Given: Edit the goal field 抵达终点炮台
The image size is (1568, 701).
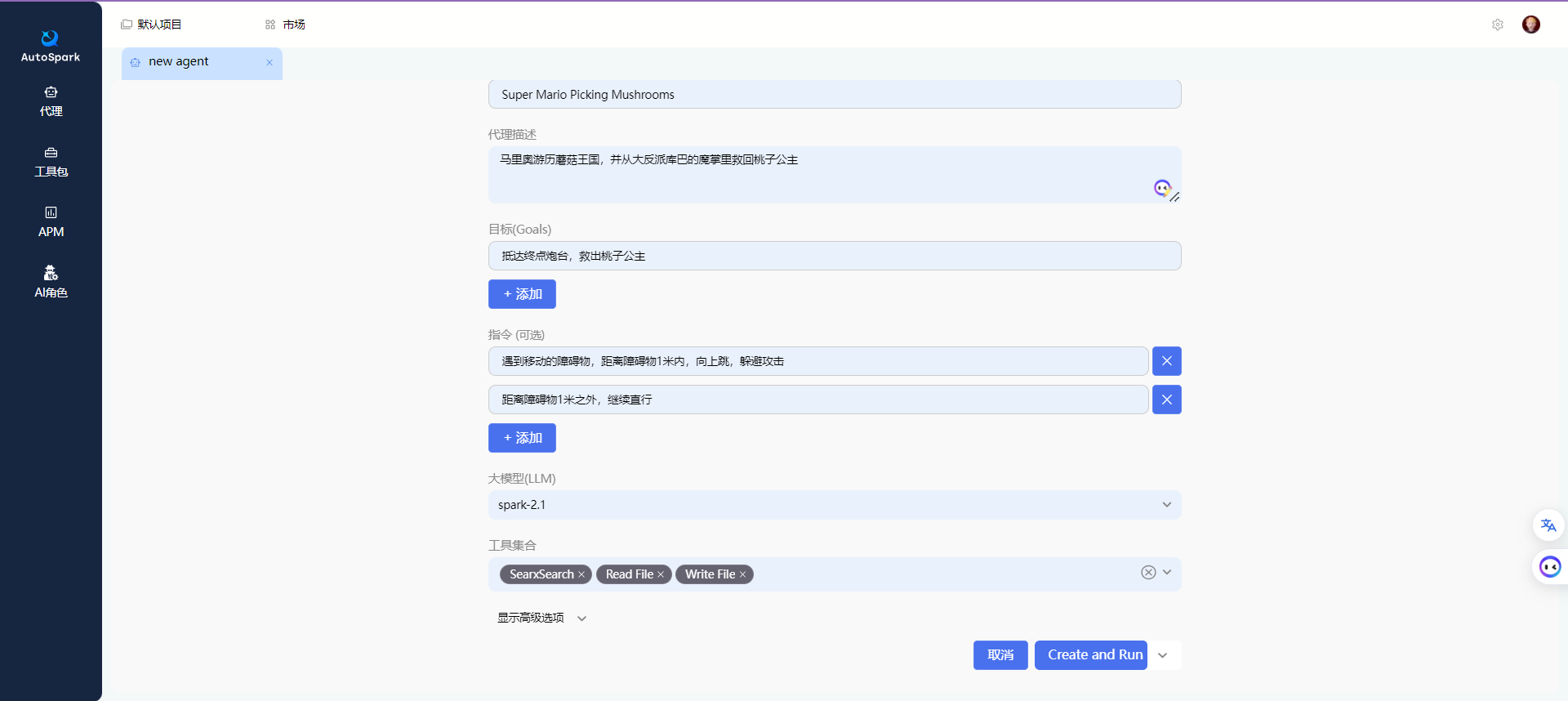Looking at the screenshot, I should coord(835,256).
